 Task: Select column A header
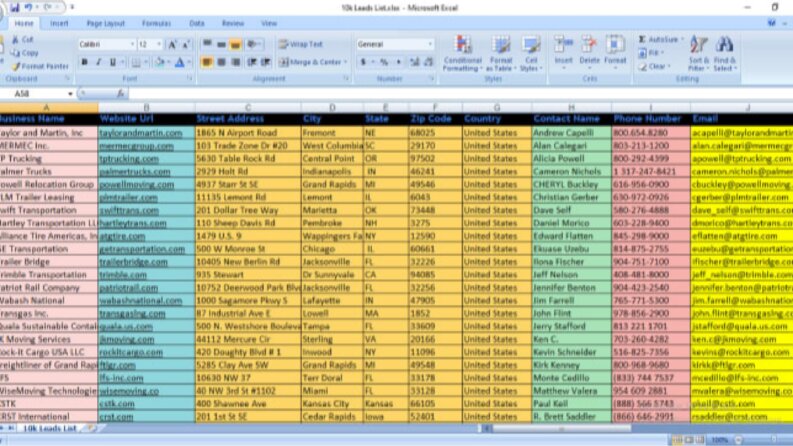[x=47, y=108]
